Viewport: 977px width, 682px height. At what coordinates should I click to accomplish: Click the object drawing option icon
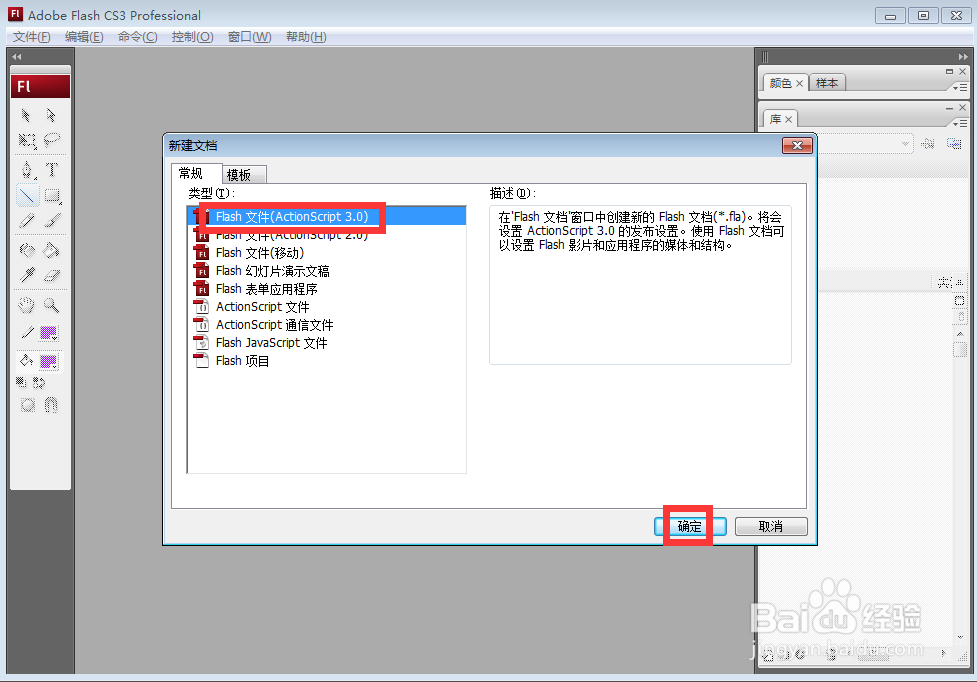(27, 405)
